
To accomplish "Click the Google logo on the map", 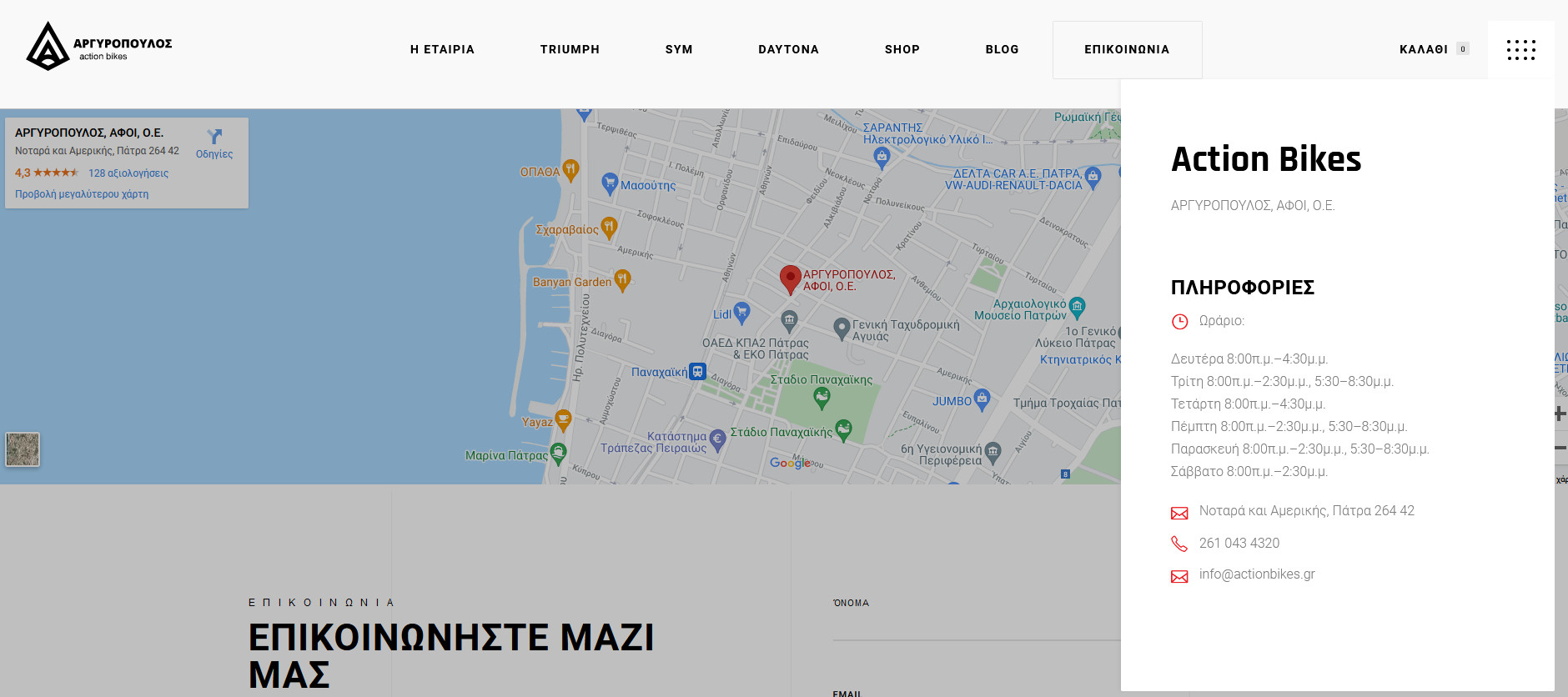I will pos(790,463).
